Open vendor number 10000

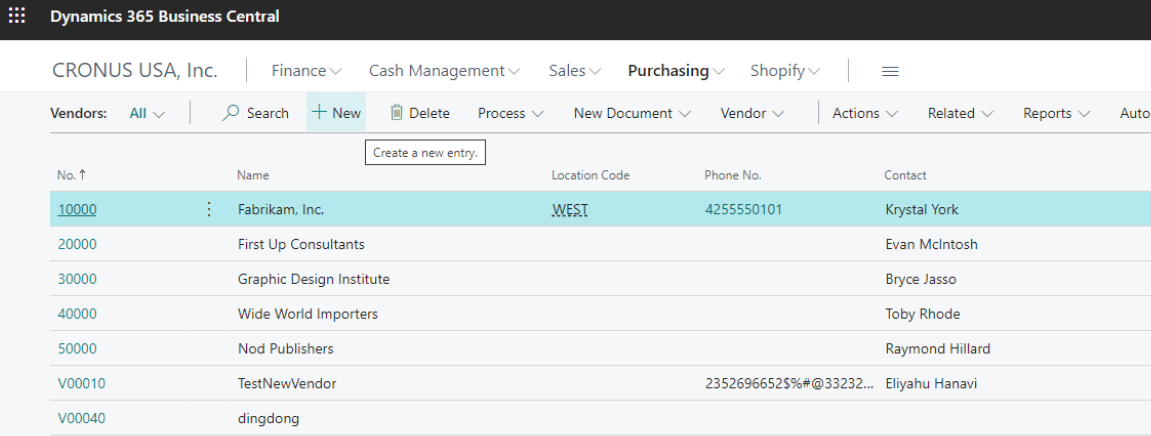pos(77,209)
